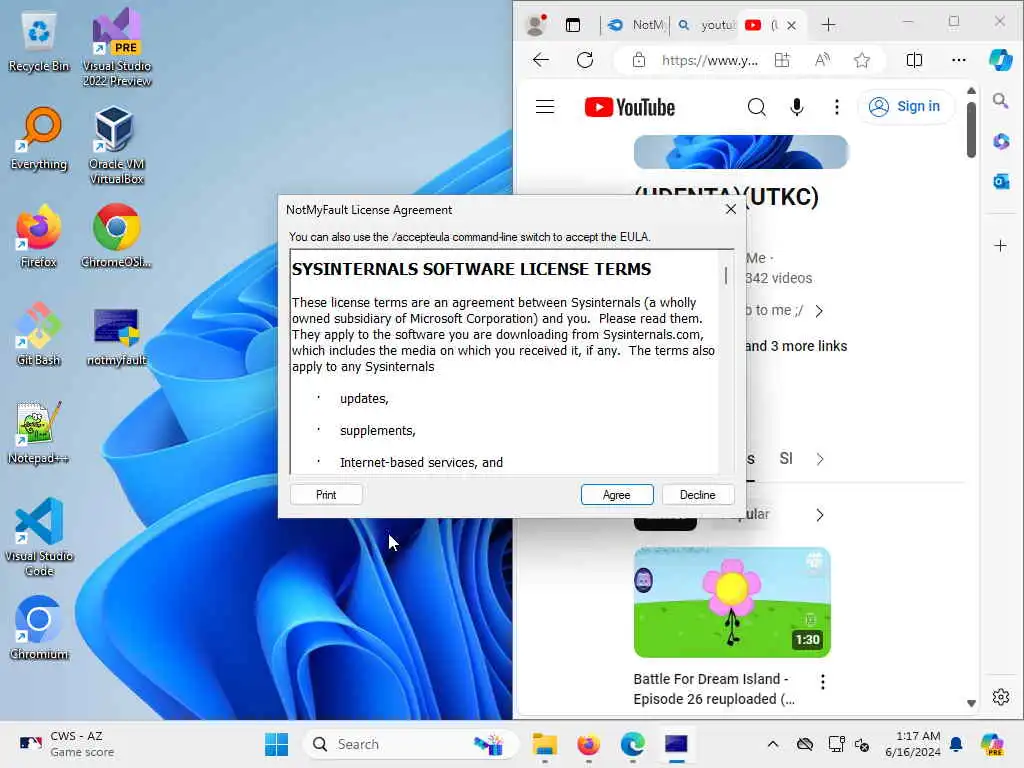This screenshot has height=768, width=1024.
Task: Close the active YouTube tab
Action: click(792, 25)
